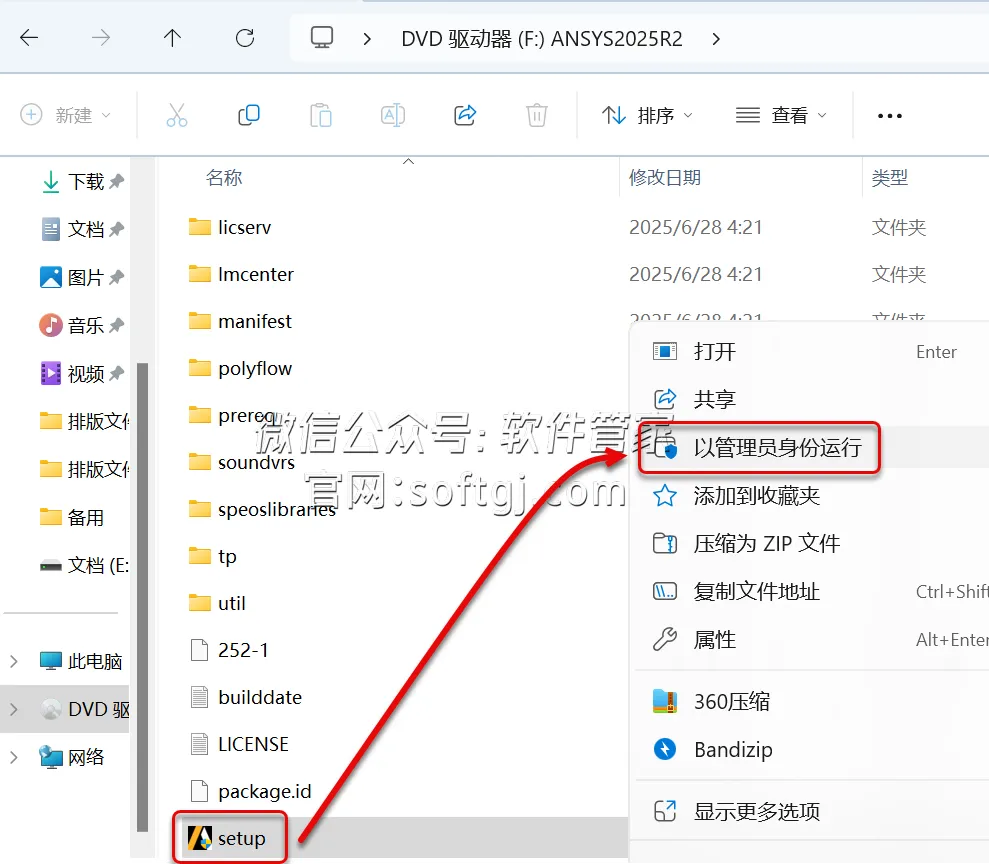Click the setup Ansys installer icon

[200, 838]
